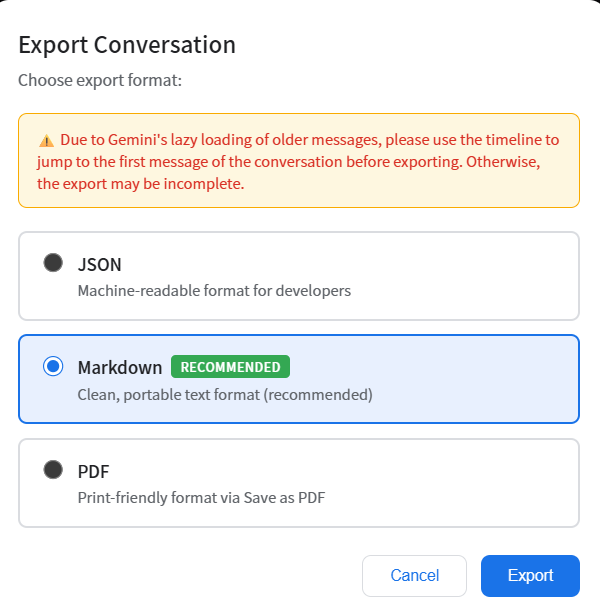Click the Cancel button
Screen dimensions: 600x614
click(x=414, y=575)
